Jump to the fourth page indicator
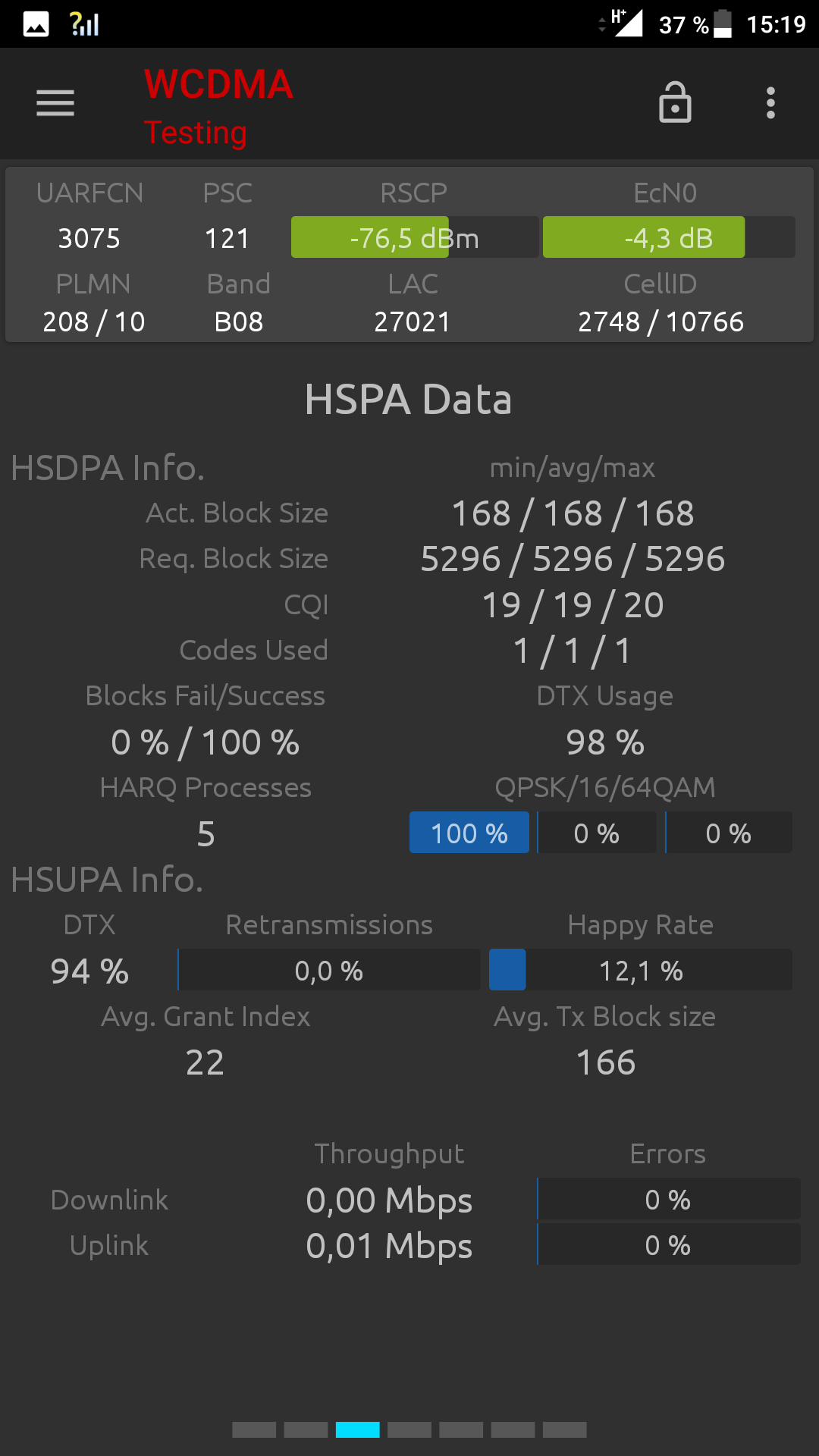Viewport: 819px width, 1456px height. point(409,1430)
